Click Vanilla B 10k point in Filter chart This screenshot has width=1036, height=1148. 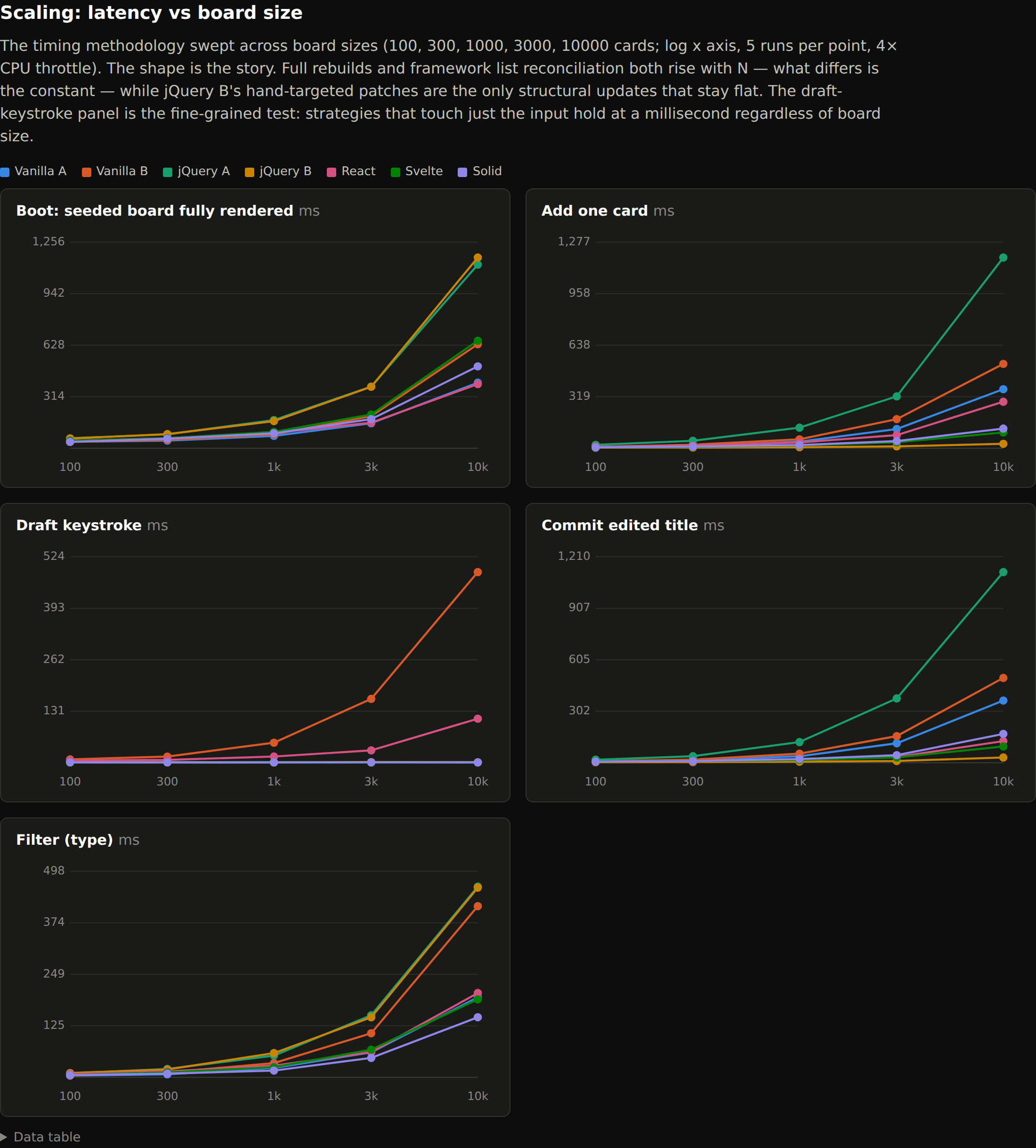tap(478, 906)
